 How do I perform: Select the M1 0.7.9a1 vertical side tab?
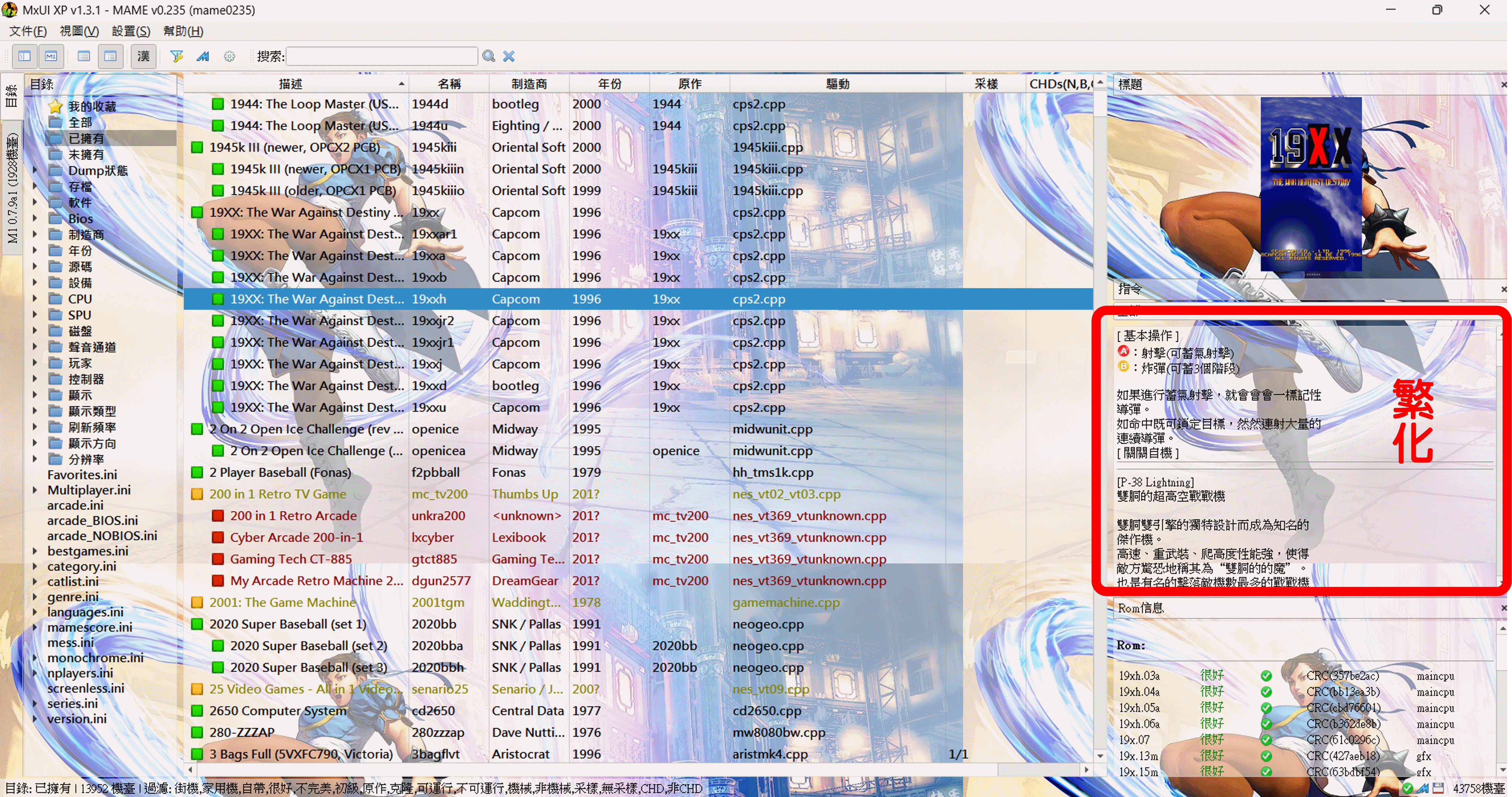click(12, 188)
